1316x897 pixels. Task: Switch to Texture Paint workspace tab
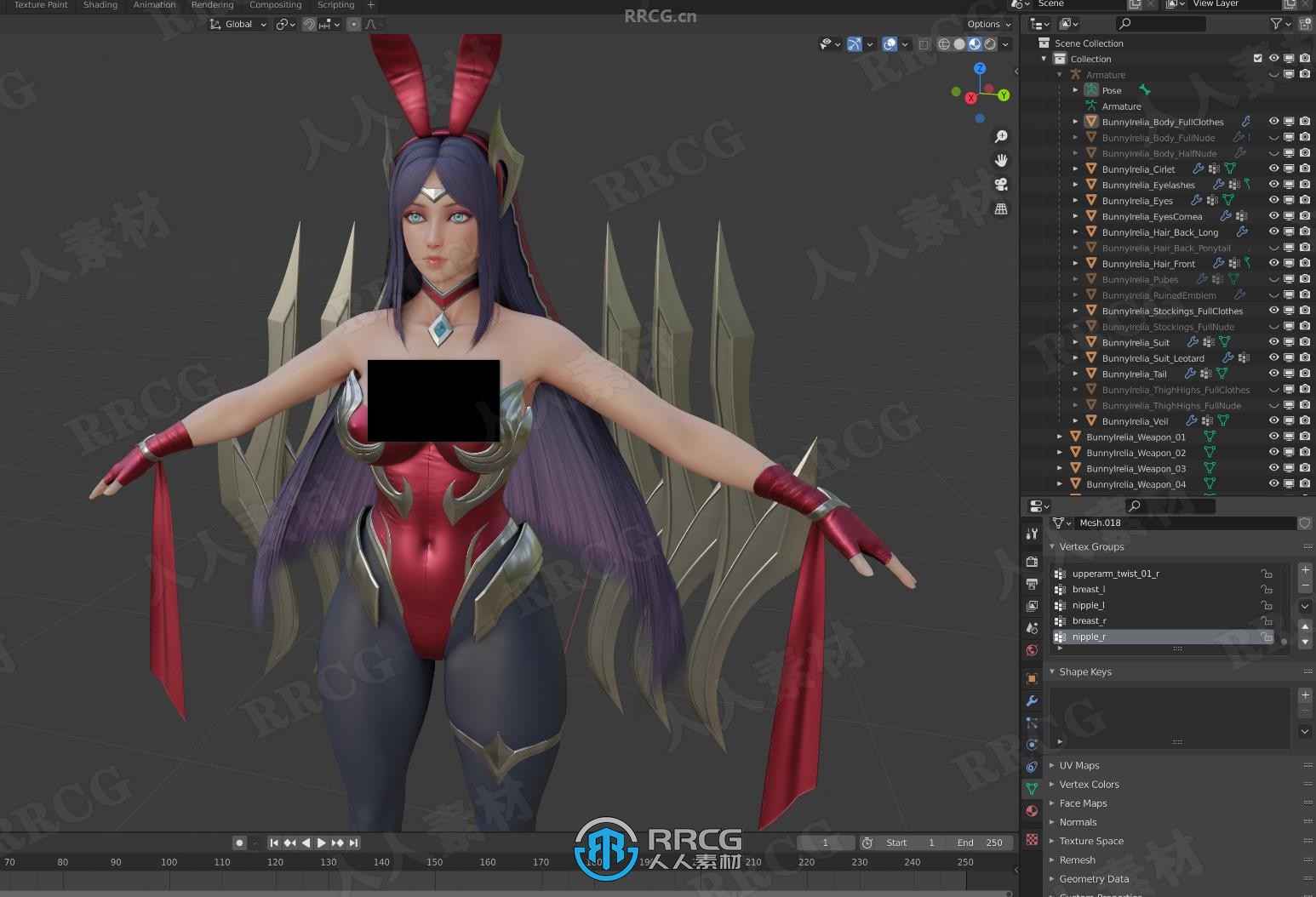point(41,5)
